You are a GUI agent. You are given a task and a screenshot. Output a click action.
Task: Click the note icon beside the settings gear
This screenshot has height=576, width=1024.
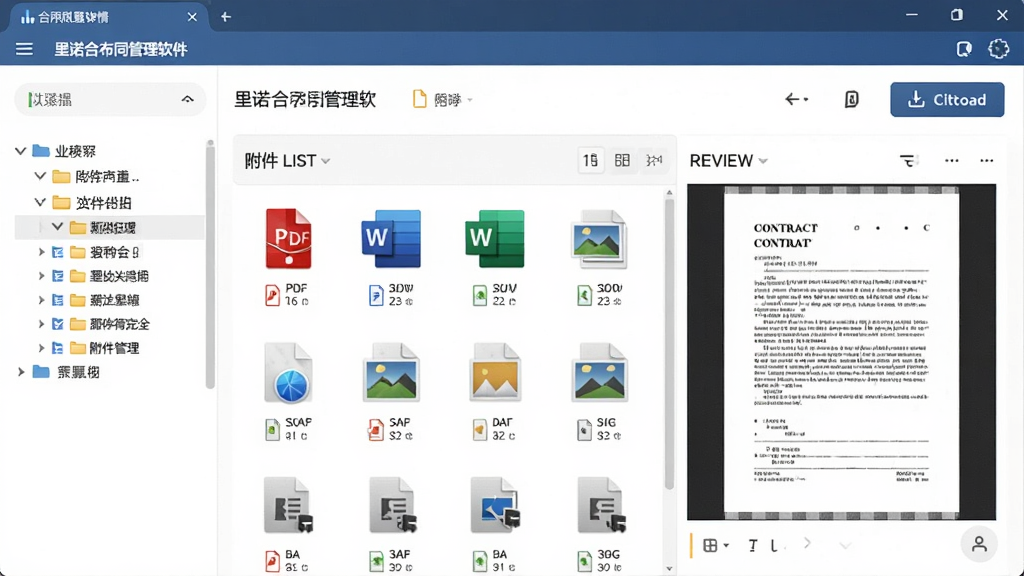coord(963,49)
